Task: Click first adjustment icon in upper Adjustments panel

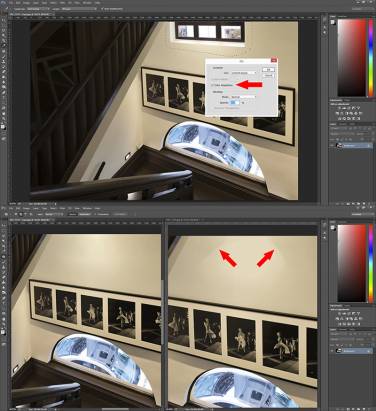Action: tap(339, 108)
